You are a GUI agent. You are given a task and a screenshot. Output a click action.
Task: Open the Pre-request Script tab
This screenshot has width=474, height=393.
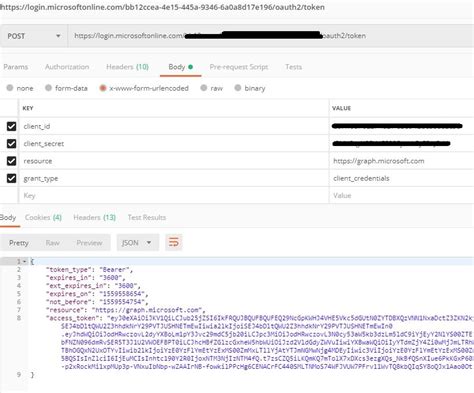pos(239,67)
